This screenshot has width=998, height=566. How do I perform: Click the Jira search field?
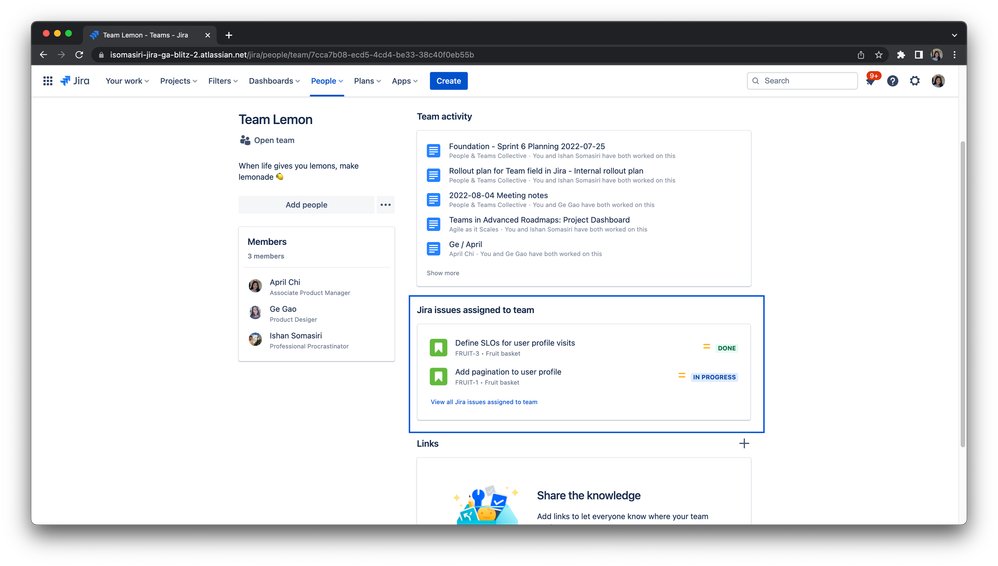802,81
